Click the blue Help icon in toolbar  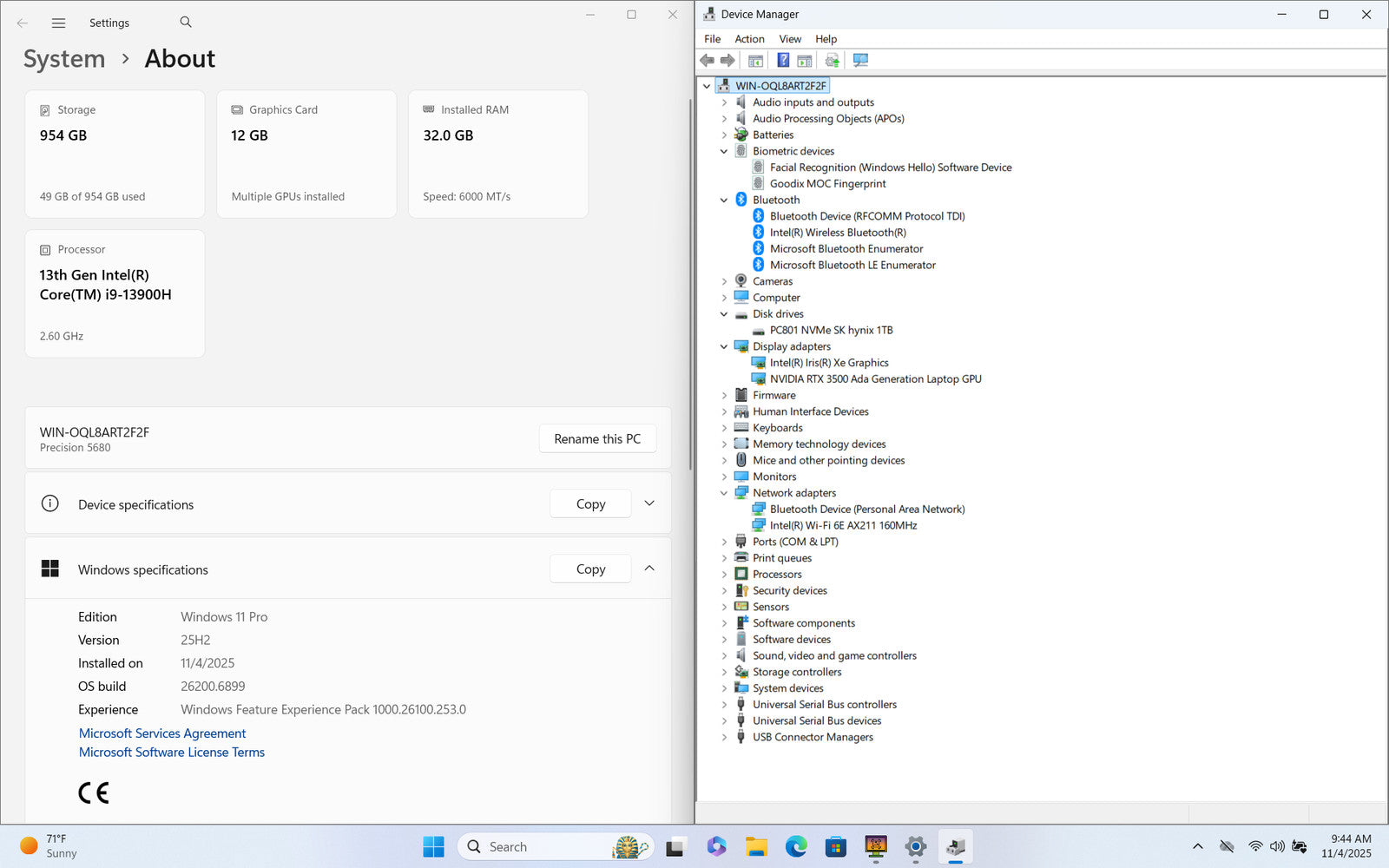(x=783, y=61)
